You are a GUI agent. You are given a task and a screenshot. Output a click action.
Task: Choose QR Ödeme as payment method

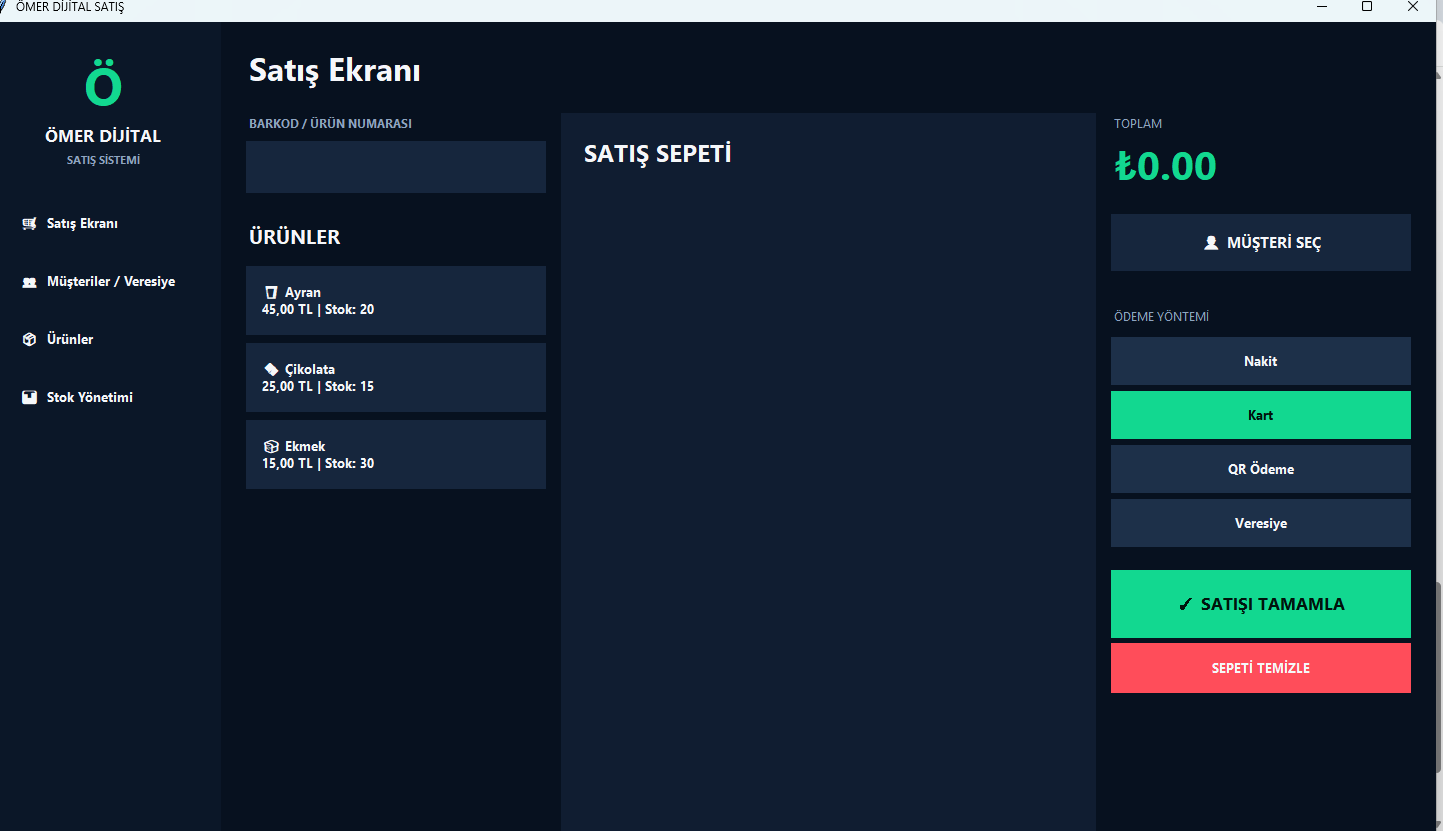pos(1260,469)
